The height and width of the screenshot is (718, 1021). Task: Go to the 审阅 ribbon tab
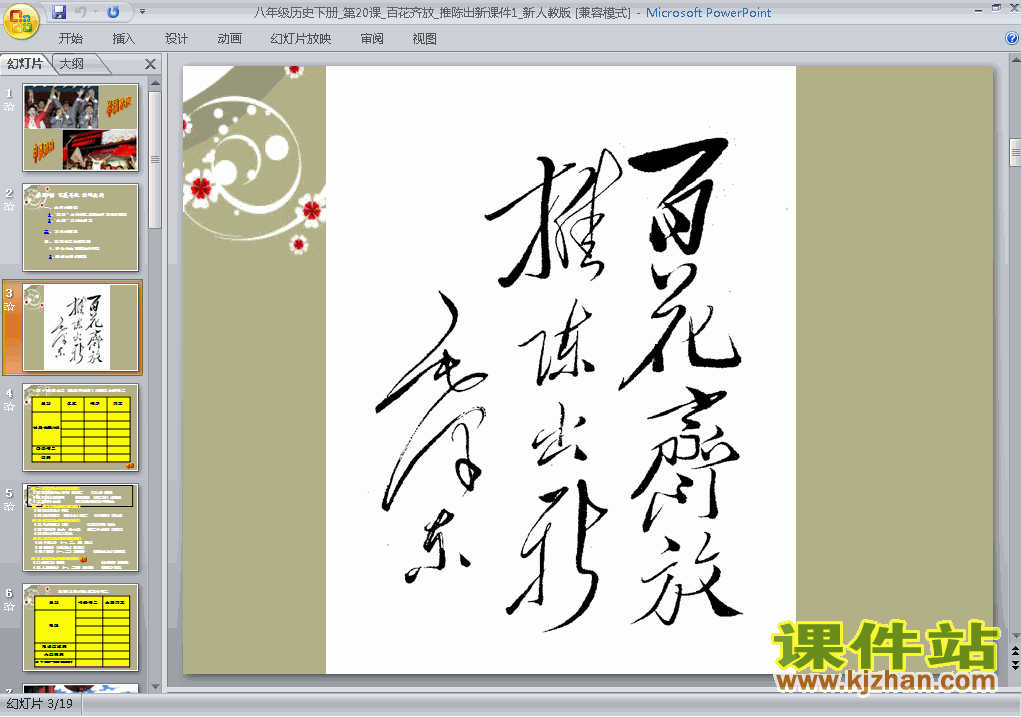tap(372, 38)
